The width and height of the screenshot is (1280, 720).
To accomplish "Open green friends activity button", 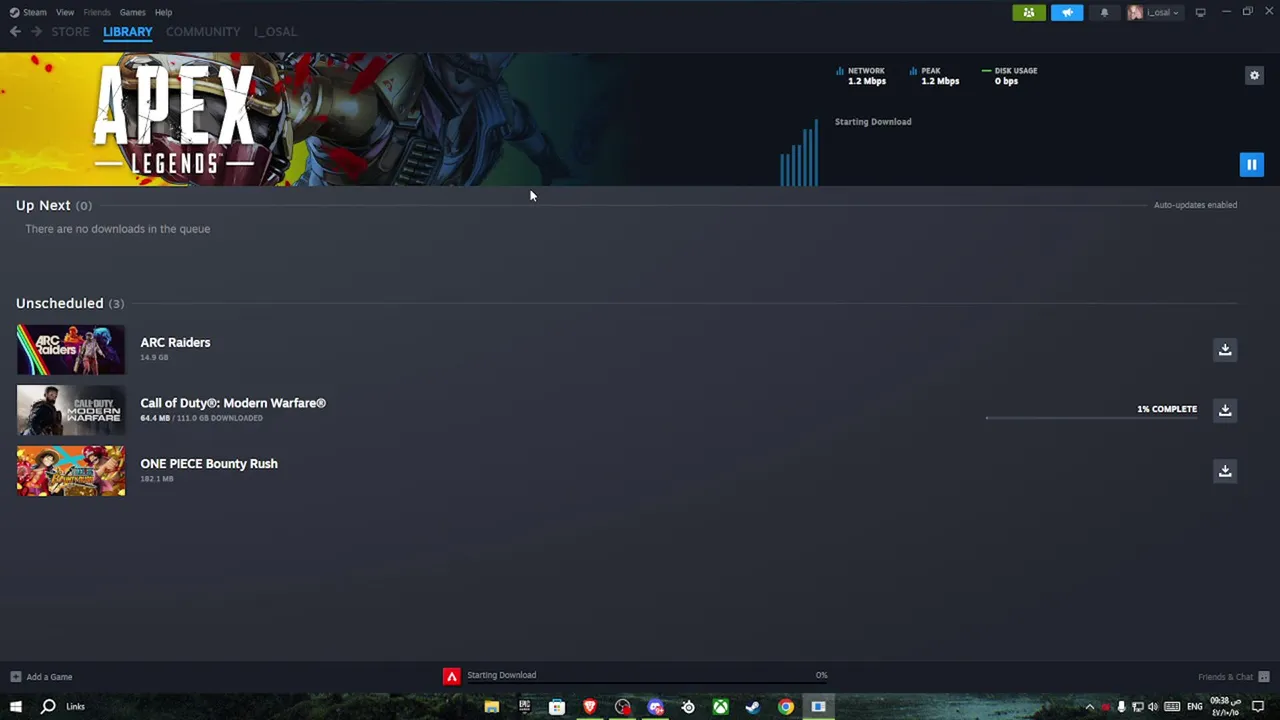I will [x=1029, y=12].
